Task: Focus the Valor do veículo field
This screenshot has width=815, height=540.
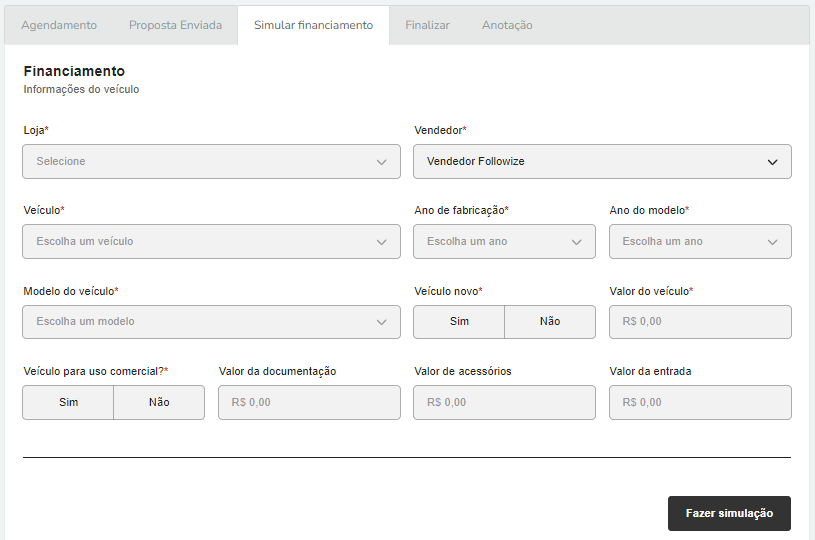Action: 700,322
